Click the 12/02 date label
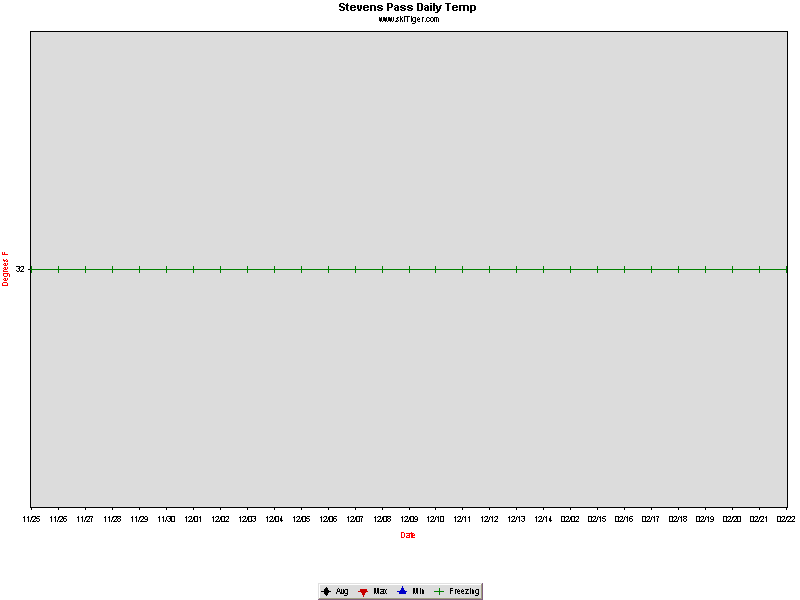 (x=220, y=519)
